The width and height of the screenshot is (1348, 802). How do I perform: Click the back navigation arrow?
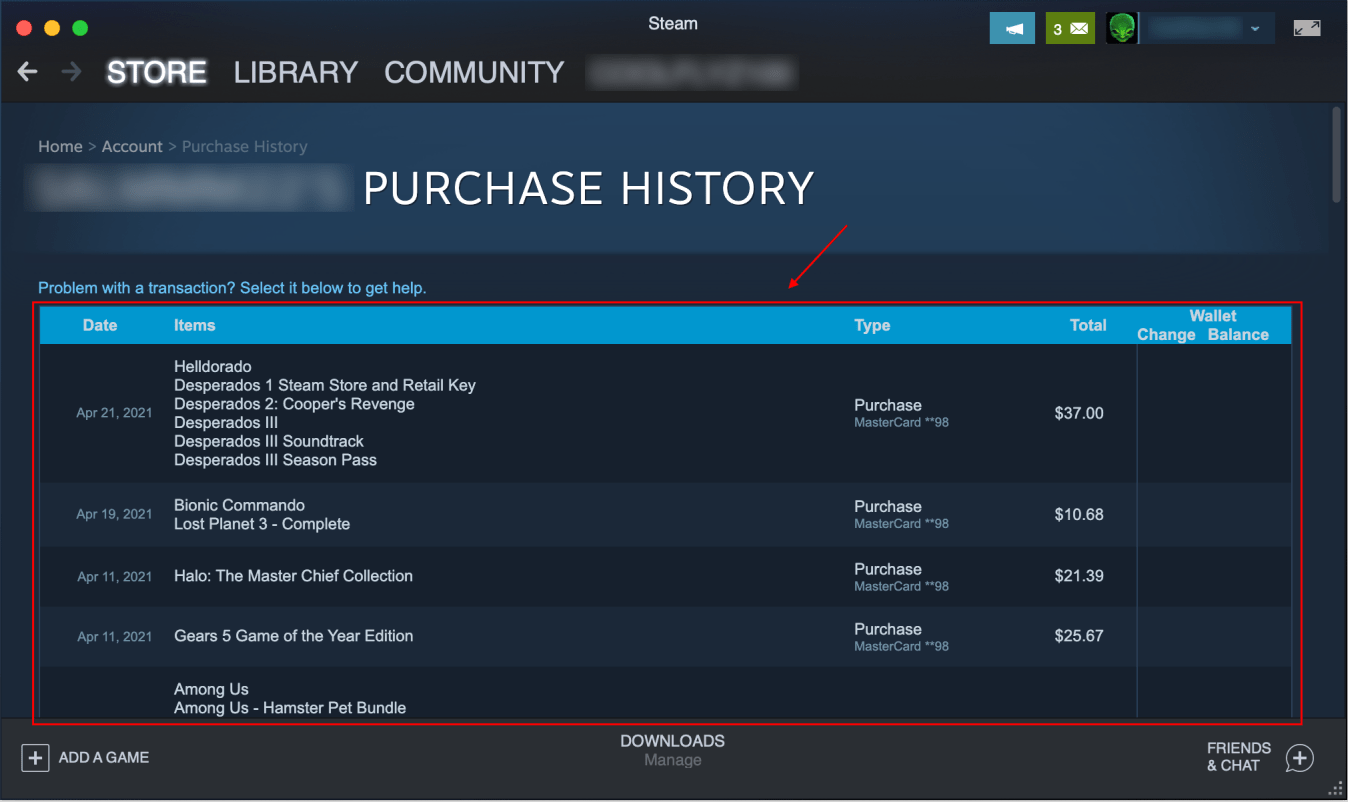pyautogui.click(x=26, y=71)
